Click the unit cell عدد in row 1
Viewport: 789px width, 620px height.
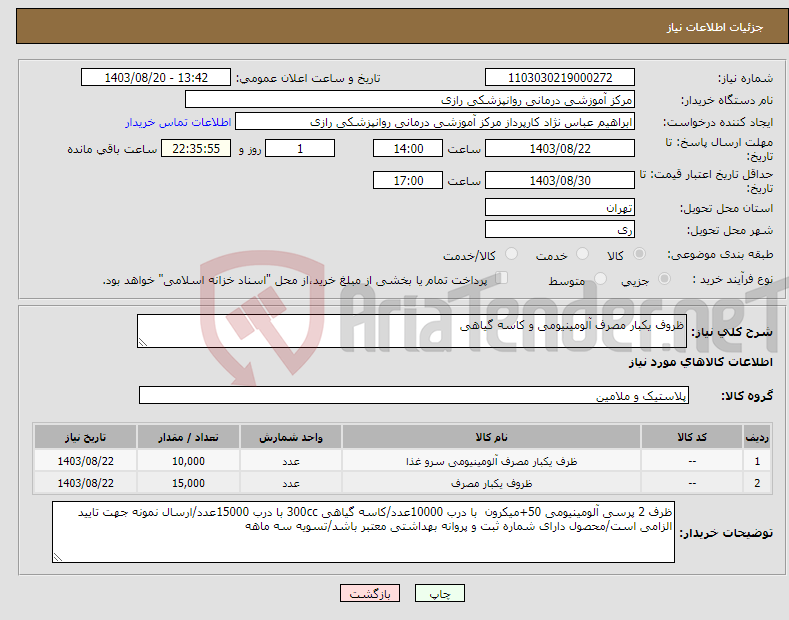[x=291, y=461]
